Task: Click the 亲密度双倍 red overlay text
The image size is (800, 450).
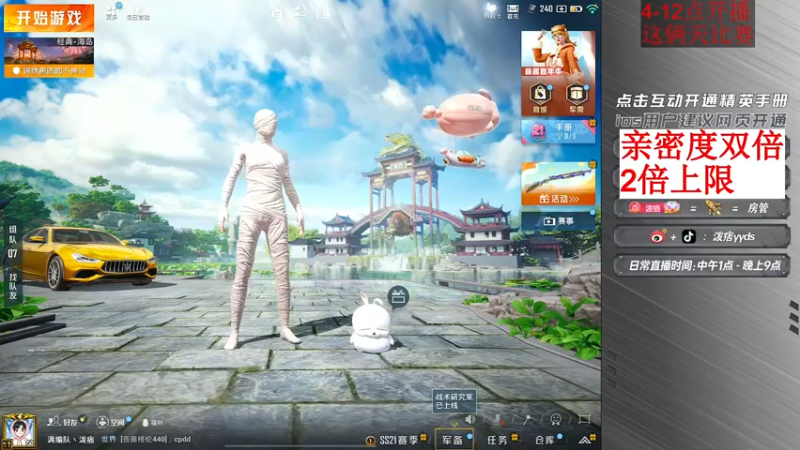Action: [x=701, y=145]
